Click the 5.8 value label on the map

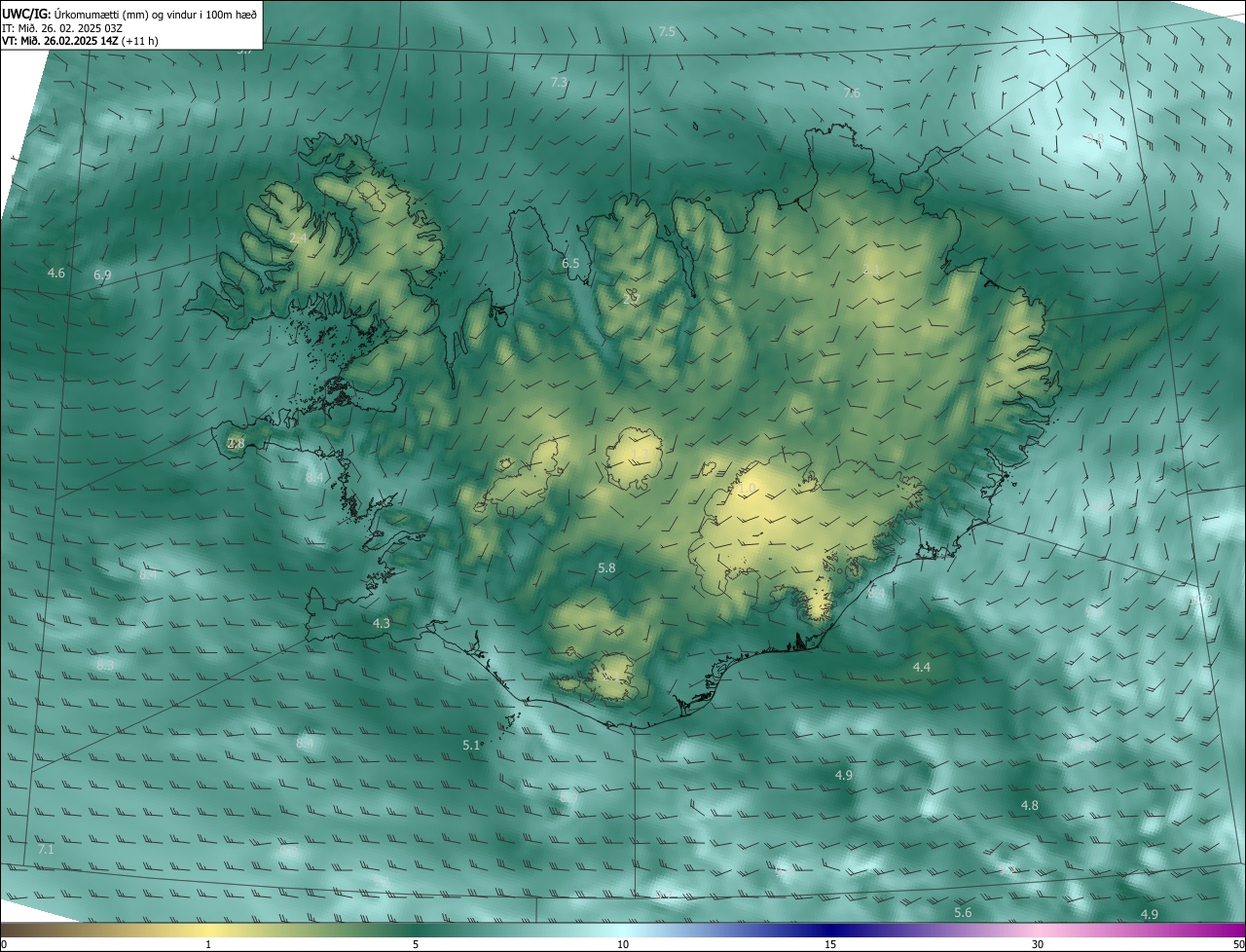point(606,568)
